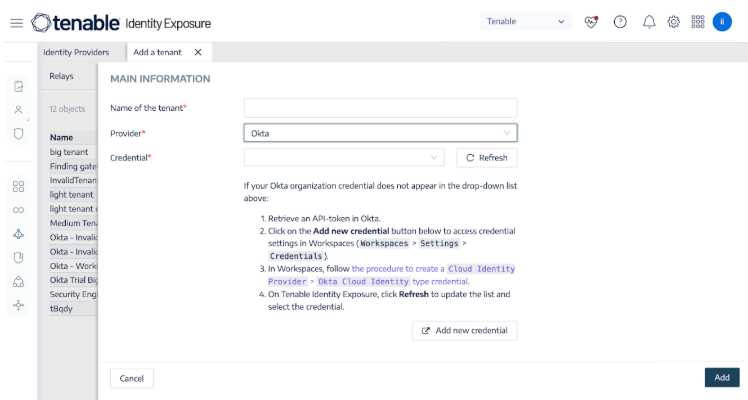Click the 12 objects count text
The image size is (748, 400).
pyautogui.click(x=67, y=109)
